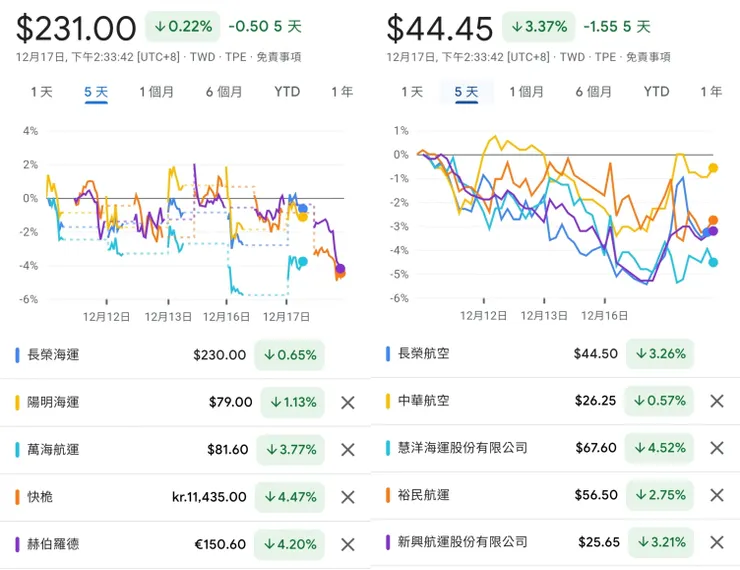
Task: Click the price $67.60 of 慧洋海運
Action: click(x=596, y=448)
